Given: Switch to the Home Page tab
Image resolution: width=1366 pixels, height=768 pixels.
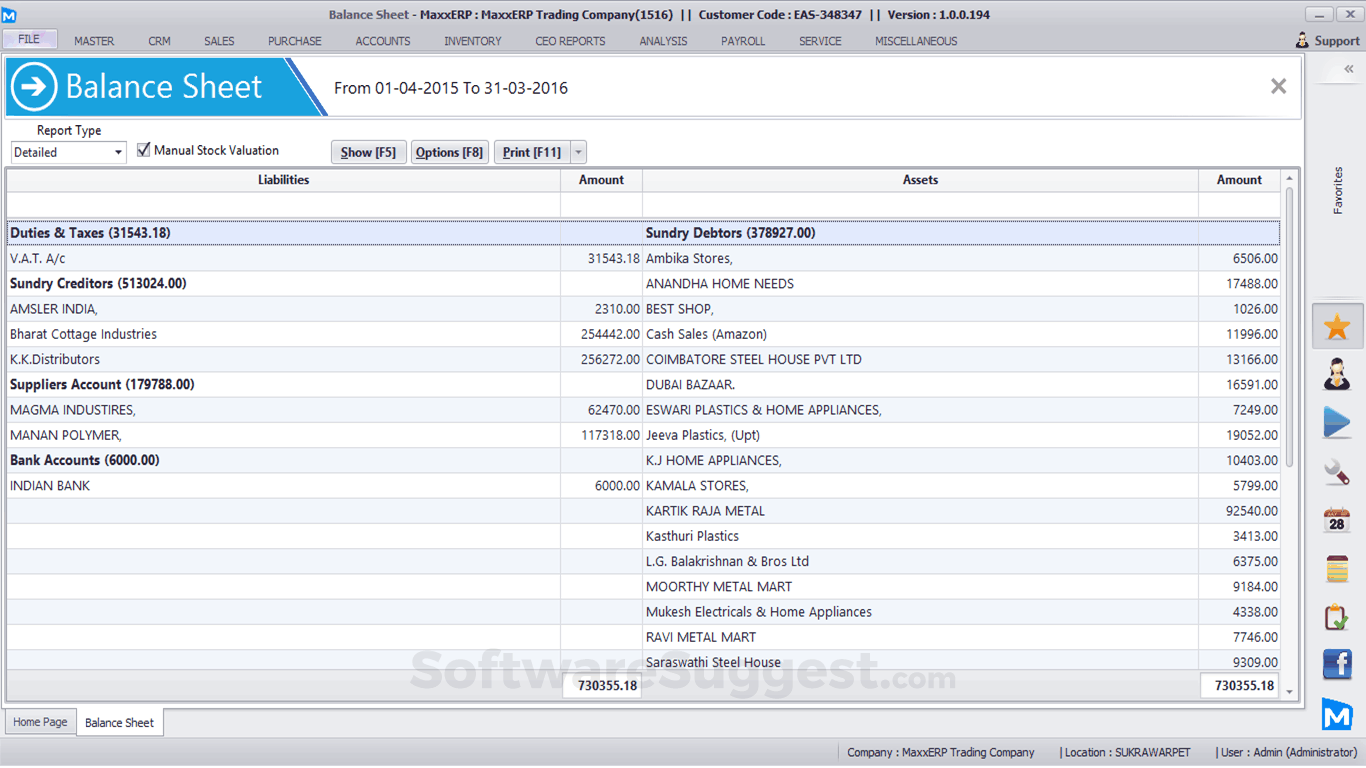Looking at the screenshot, I should coord(41,722).
